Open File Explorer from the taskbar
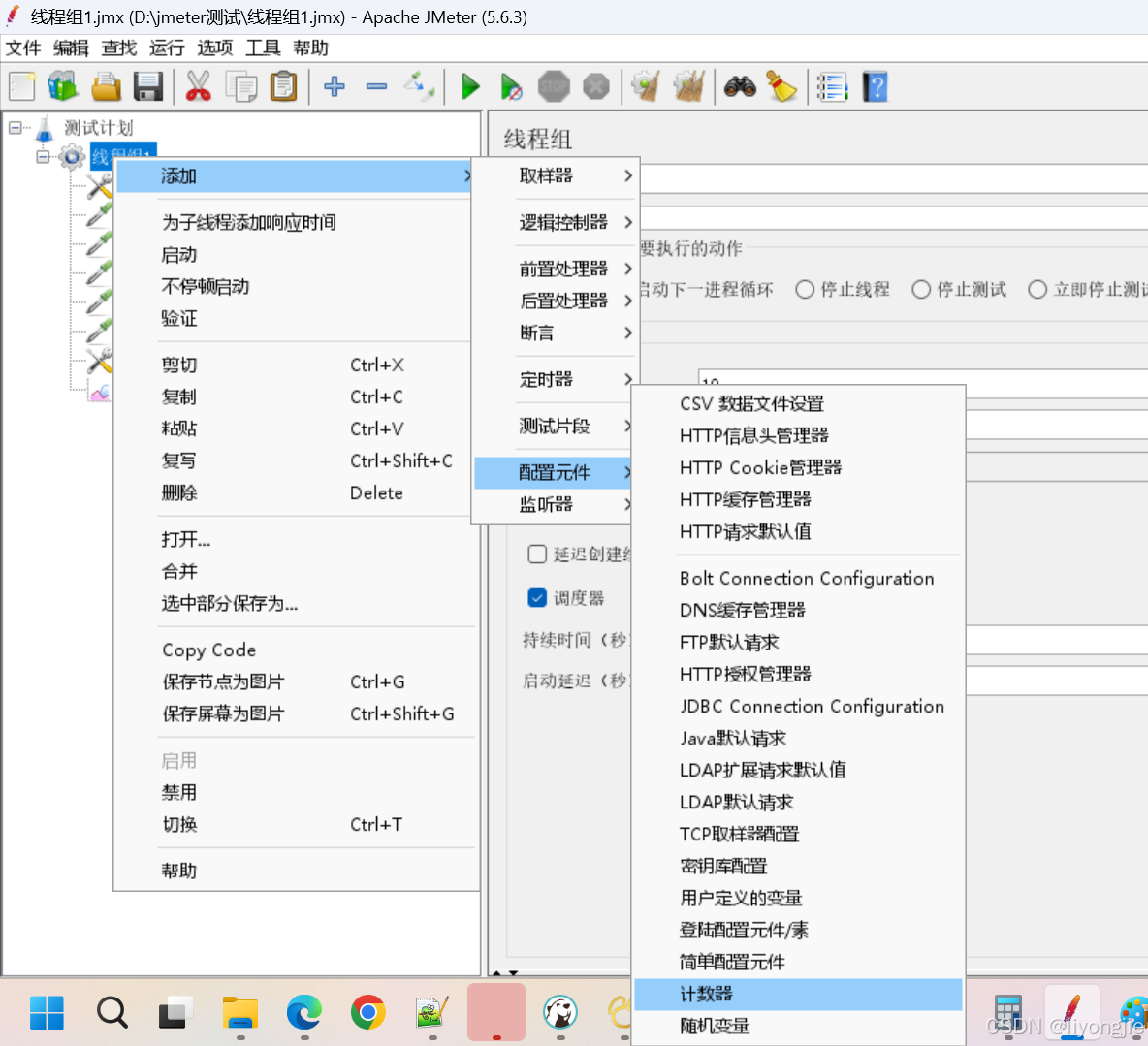Image resolution: width=1148 pixels, height=1046 pixels. pyautogui.click(x=240, y=1013)
